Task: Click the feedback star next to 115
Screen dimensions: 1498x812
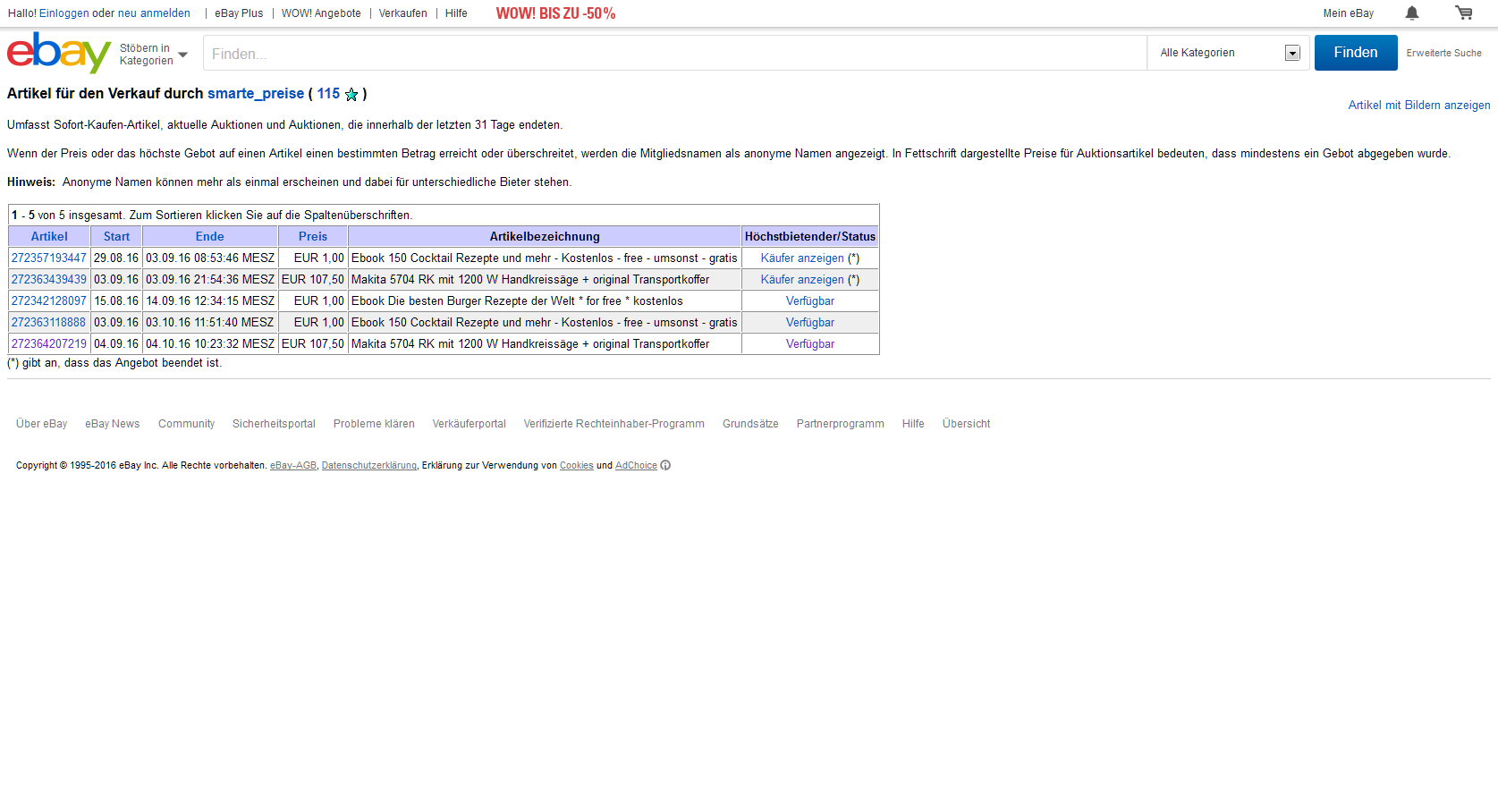Action: 351,95
